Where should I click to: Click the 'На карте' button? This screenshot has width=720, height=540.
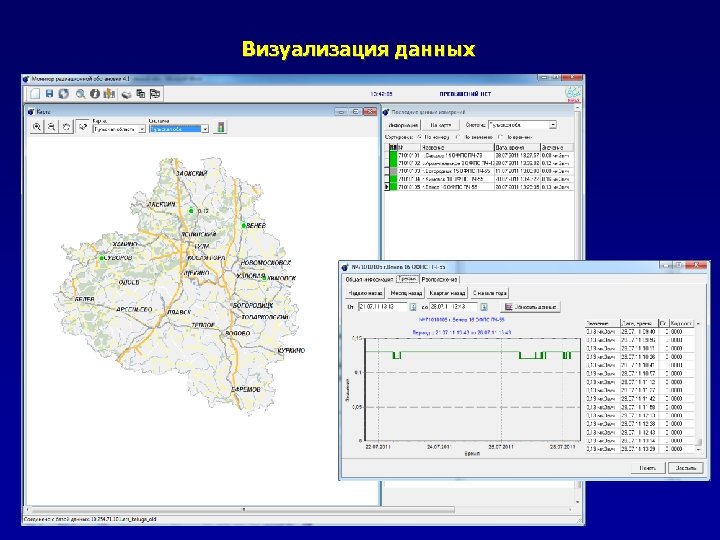pyautogui.click(x=440, y=125)
